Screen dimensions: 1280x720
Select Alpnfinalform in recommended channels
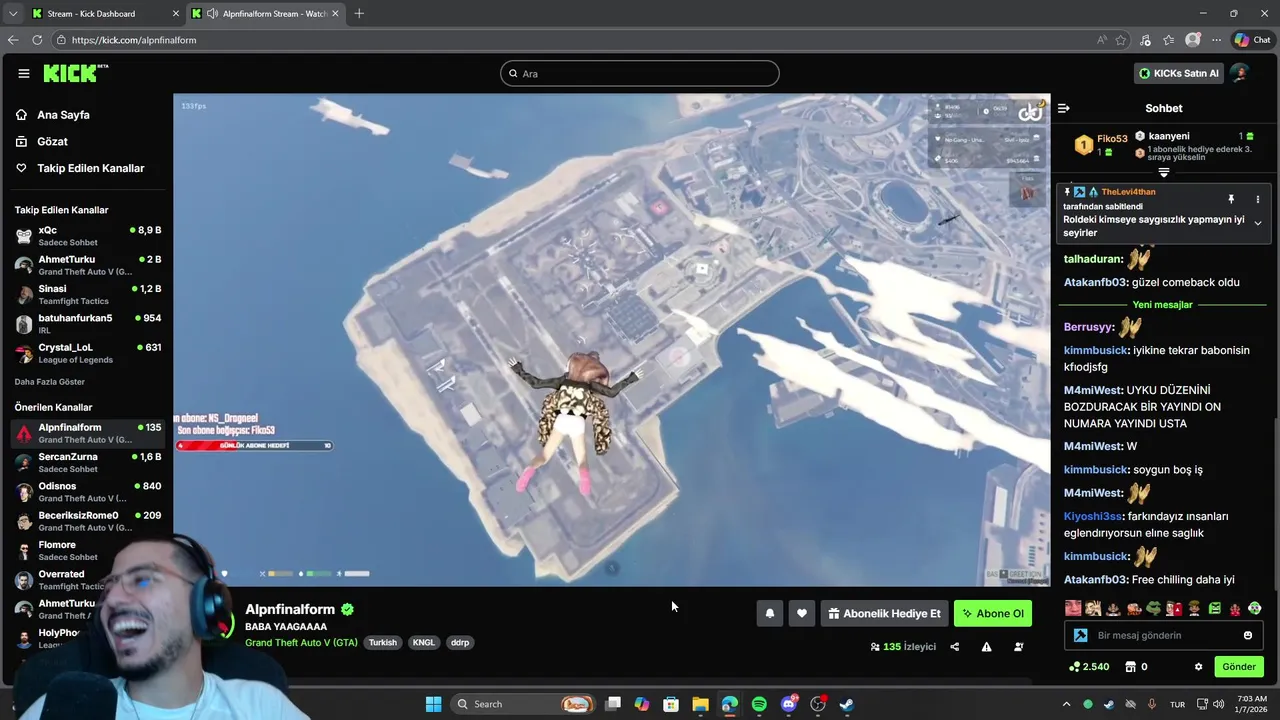[x=88, y=433]
